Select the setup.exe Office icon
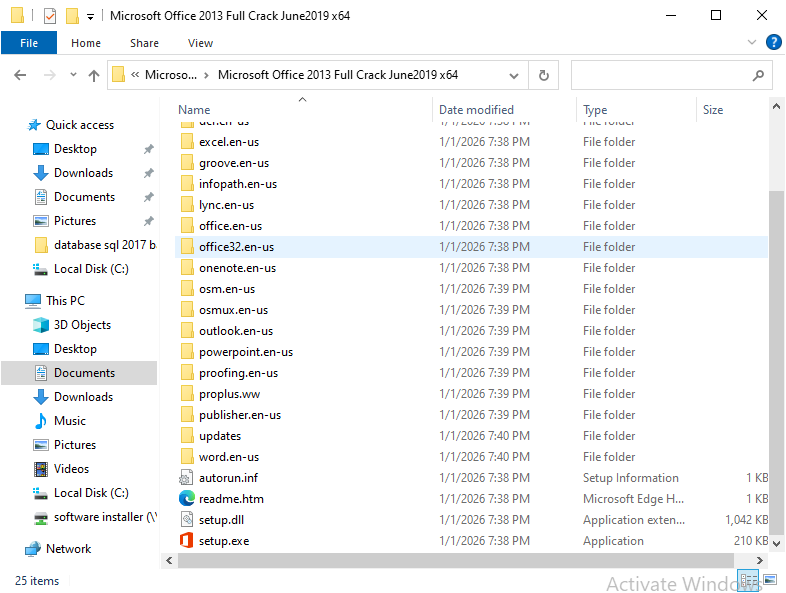Screen dimensions: 786x593 point(186,541)
